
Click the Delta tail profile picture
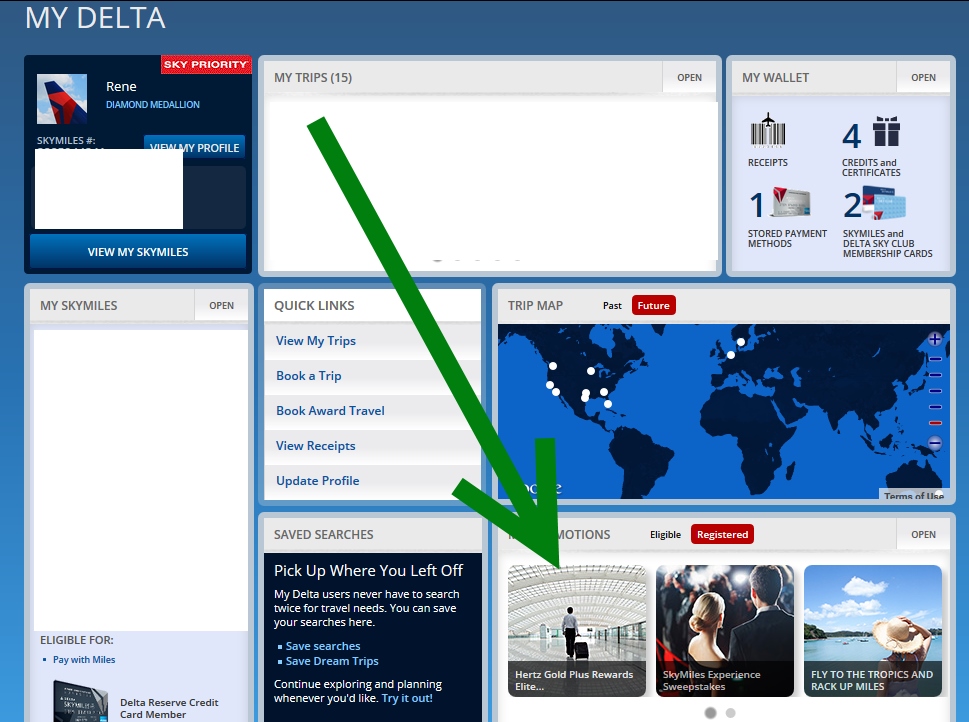62,99
